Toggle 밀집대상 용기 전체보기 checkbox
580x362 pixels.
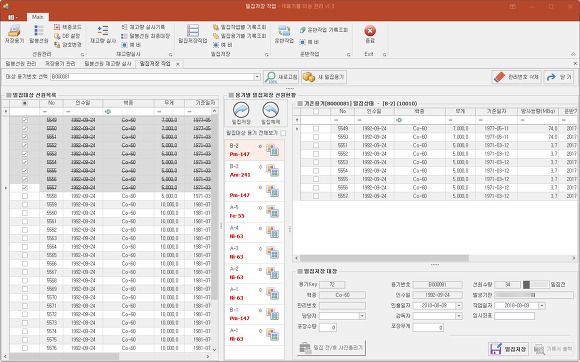pyautogui.click(x=283, y=133)
